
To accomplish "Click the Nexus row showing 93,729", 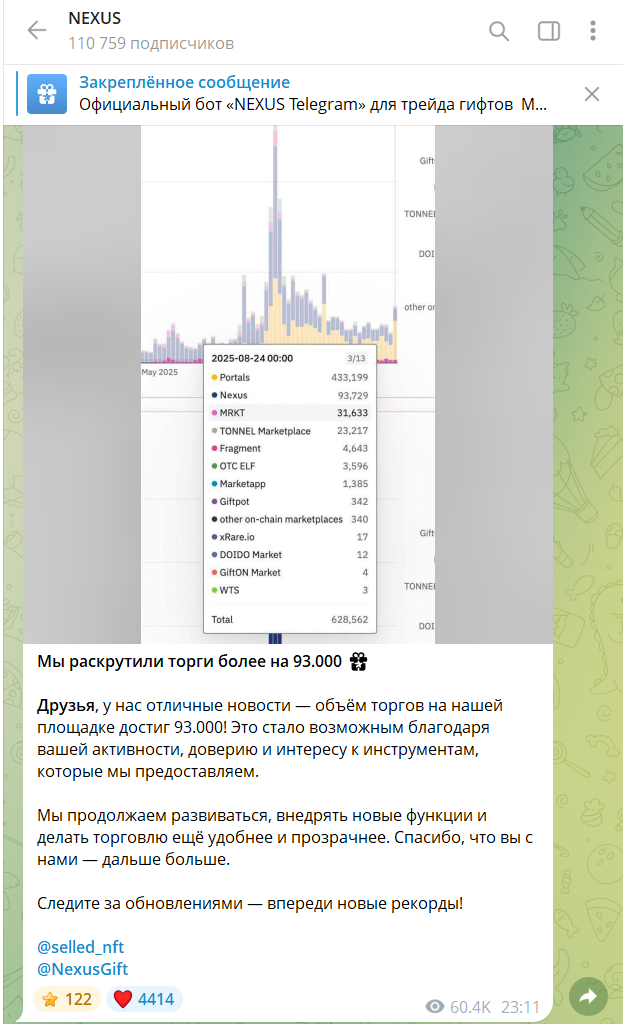I will (x=290, y=395).
